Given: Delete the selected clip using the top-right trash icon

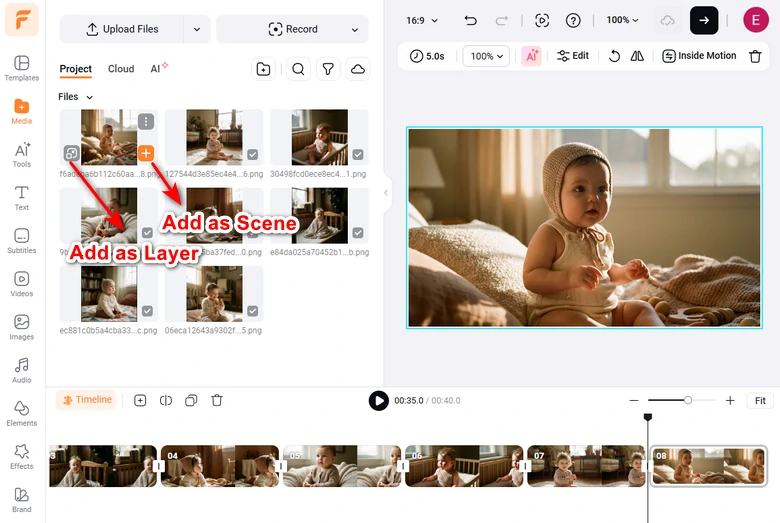Looking at the screenshot, I should [x=755, y=56].
